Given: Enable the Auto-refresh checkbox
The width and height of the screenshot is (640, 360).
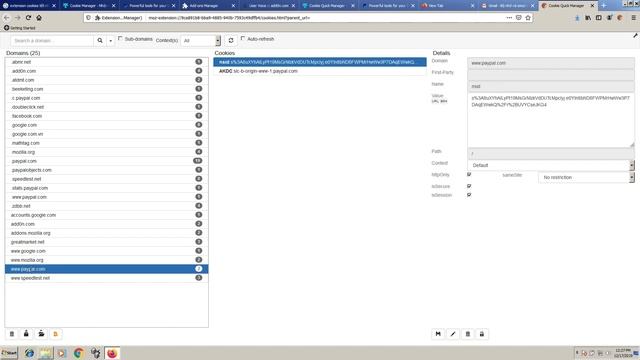Looking at the screenshot, I should [243, 38].
